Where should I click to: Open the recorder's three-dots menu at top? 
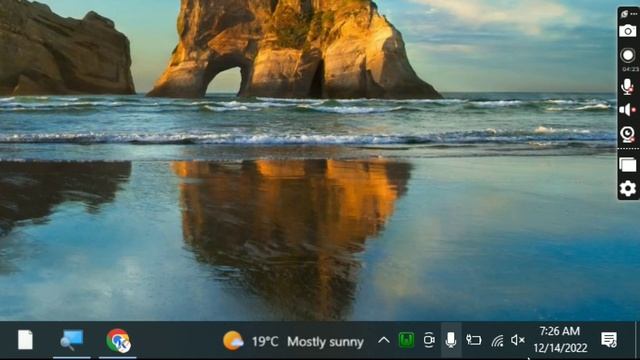pos(633,14)
